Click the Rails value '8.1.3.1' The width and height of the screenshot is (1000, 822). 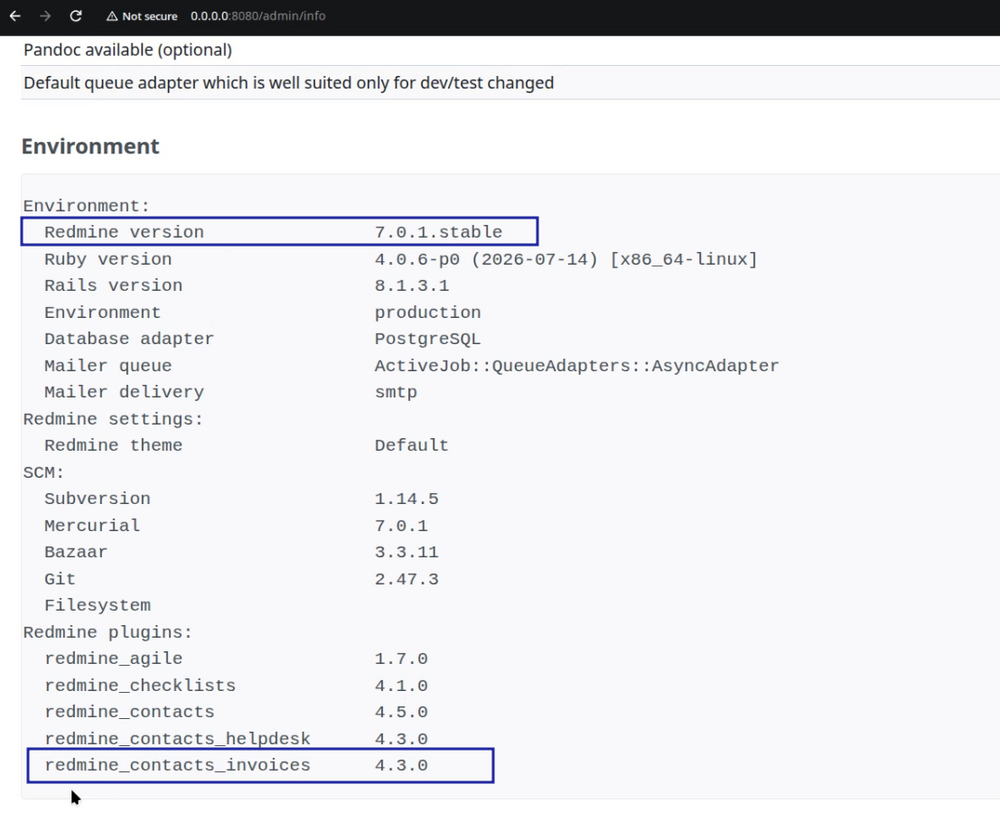[x=411, y=286]
